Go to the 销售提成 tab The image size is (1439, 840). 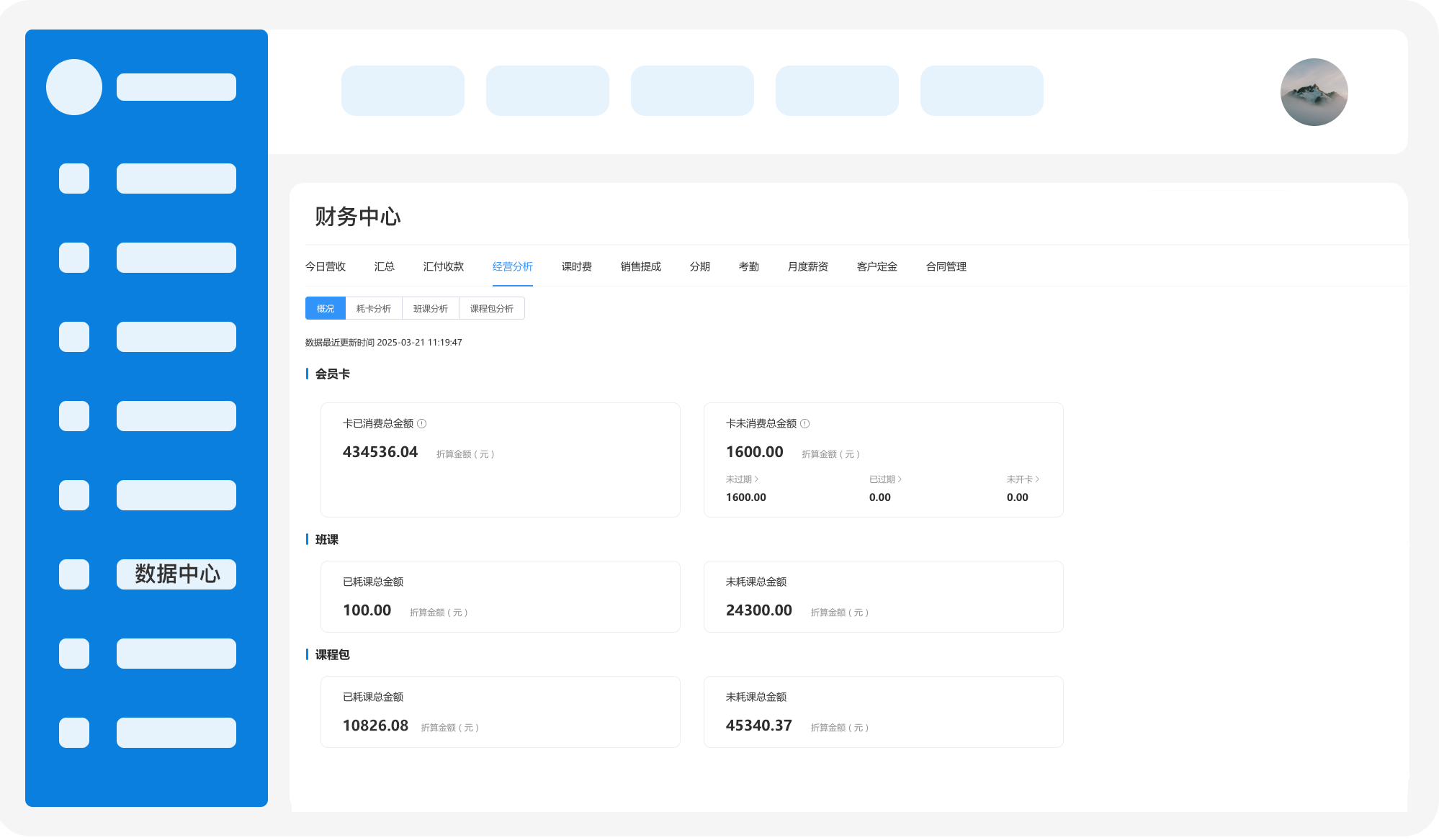click(641, 267)
